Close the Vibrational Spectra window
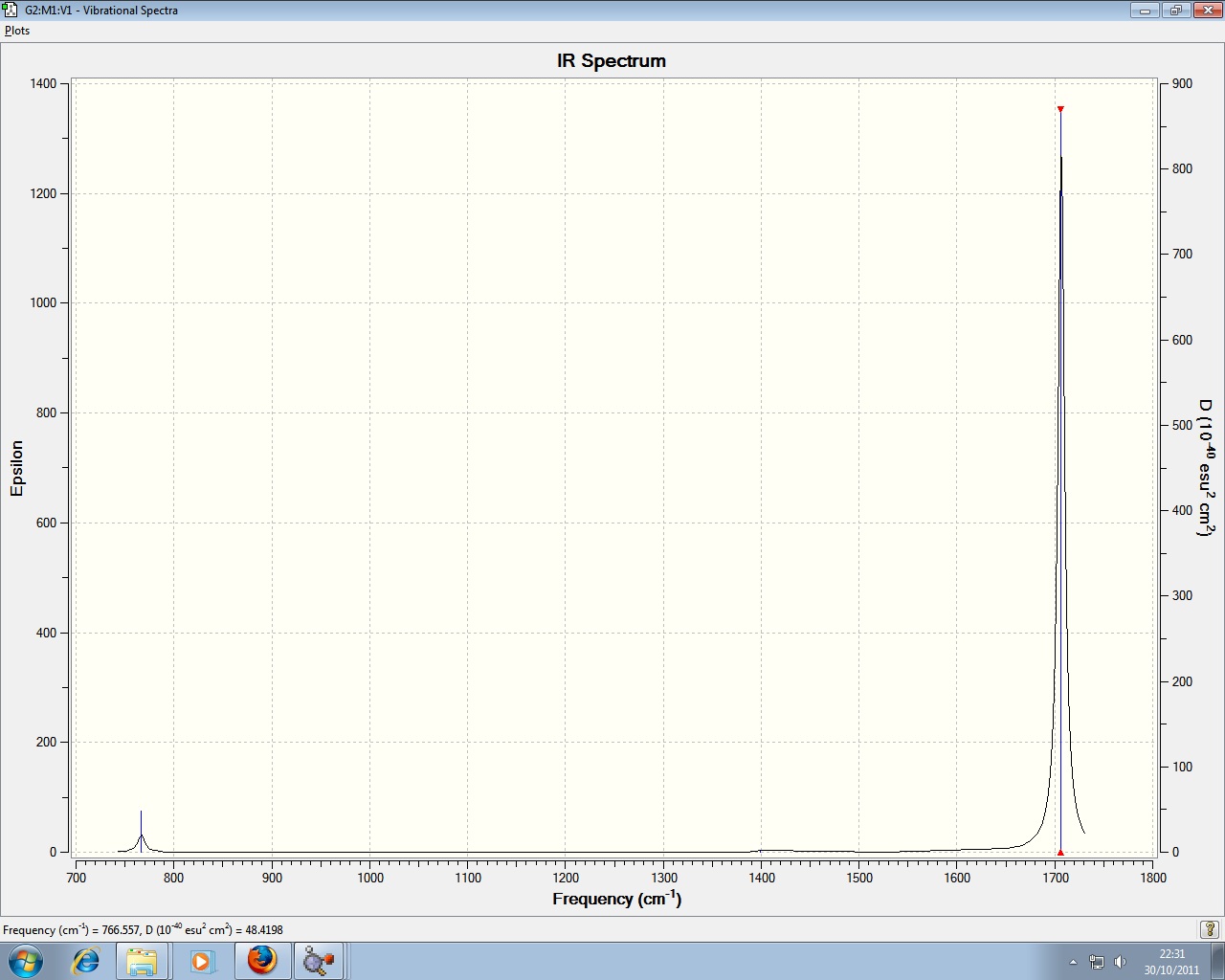This screenshot has height=980, width=1225. click(x=1206, y=11)
